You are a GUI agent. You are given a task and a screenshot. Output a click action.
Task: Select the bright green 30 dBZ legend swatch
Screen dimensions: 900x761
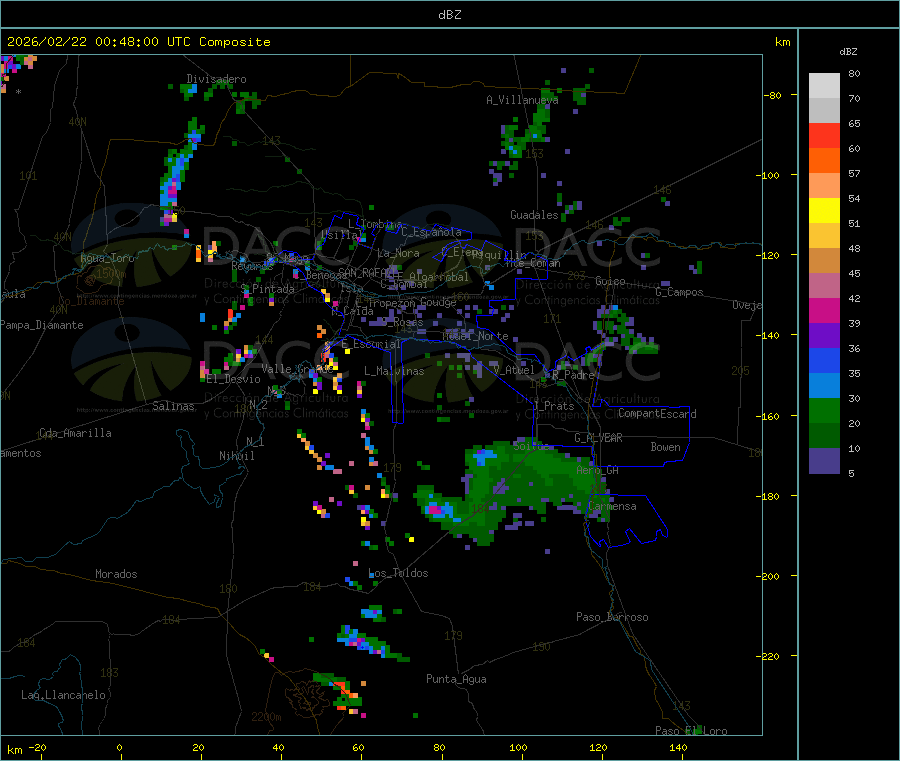pos(824,410)
